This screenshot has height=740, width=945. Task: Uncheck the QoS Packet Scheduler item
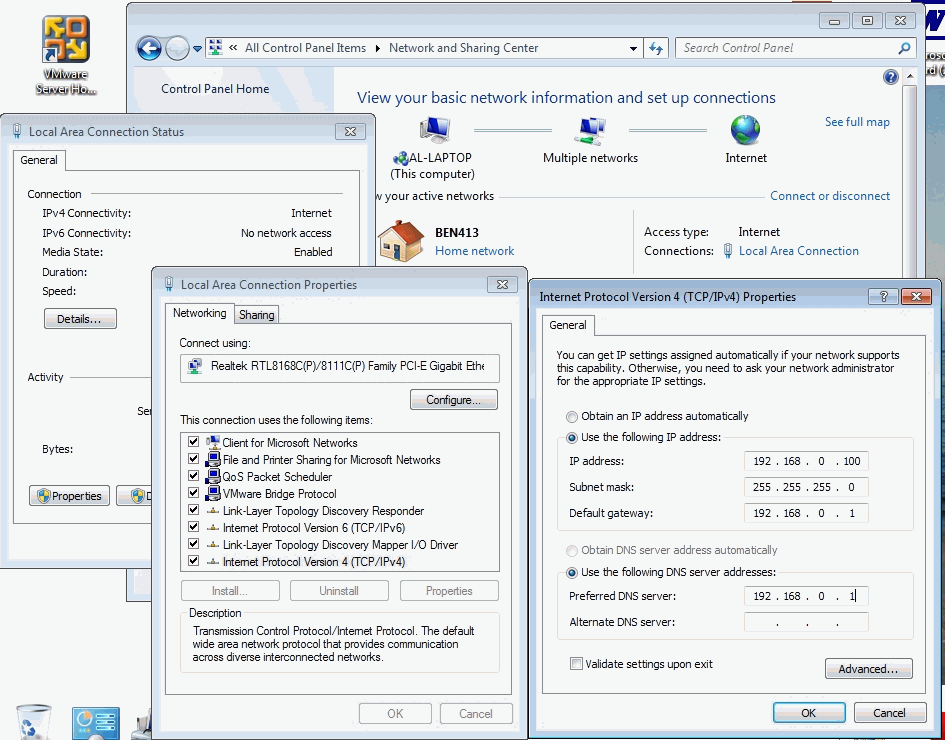coord(194,476)
